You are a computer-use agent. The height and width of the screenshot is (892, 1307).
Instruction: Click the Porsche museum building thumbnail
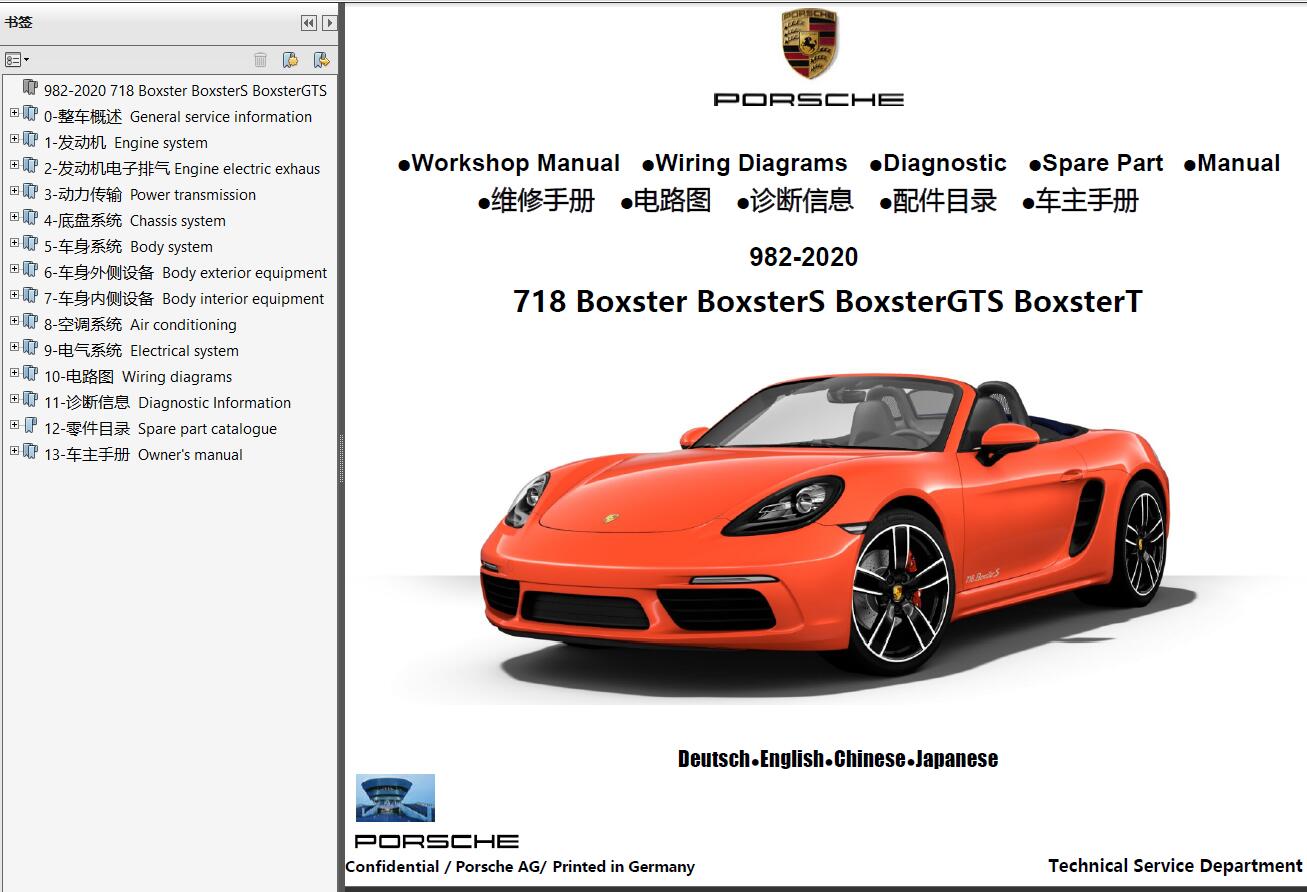click(395, 798)
